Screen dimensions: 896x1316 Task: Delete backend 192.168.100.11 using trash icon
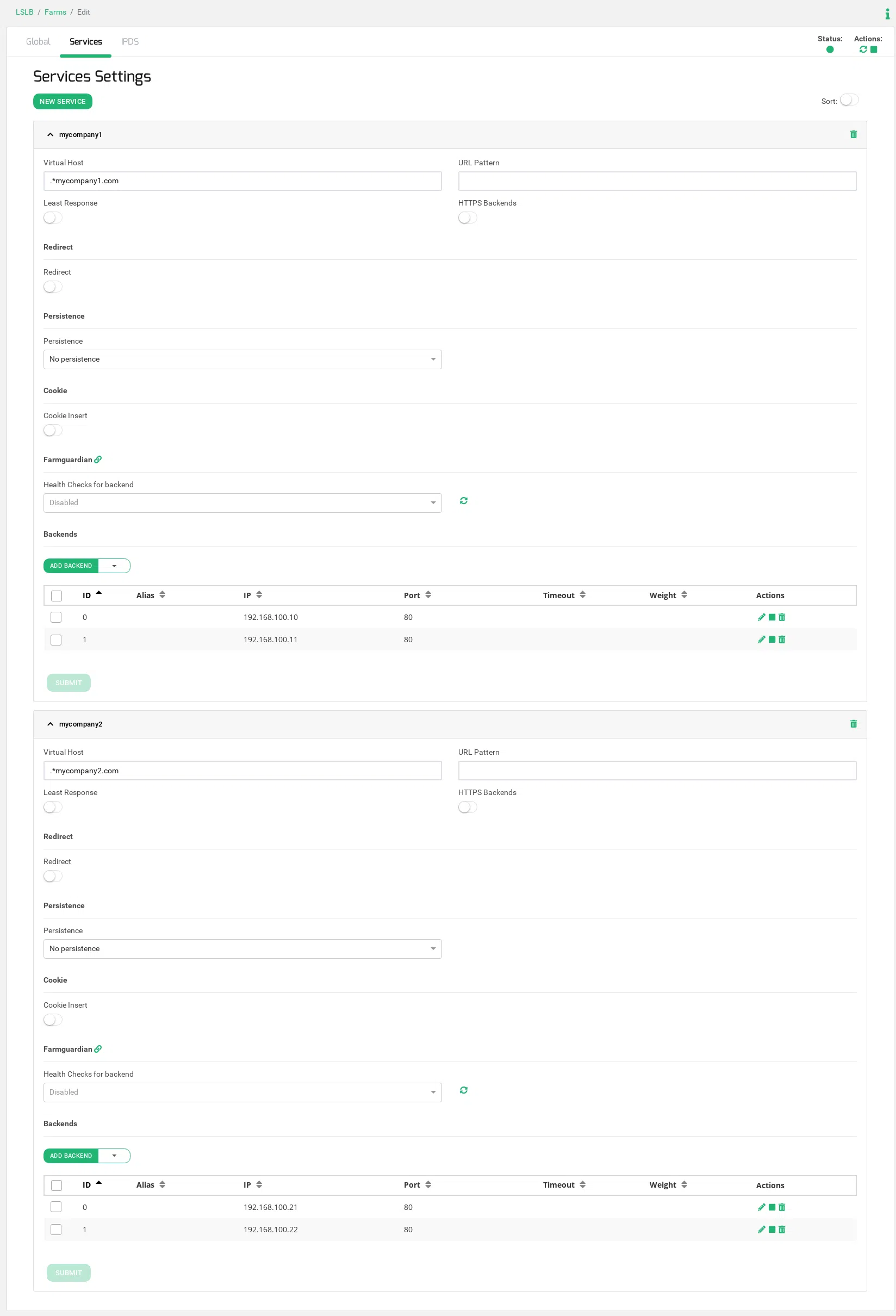pyautogui.click(x=782, y=640)
